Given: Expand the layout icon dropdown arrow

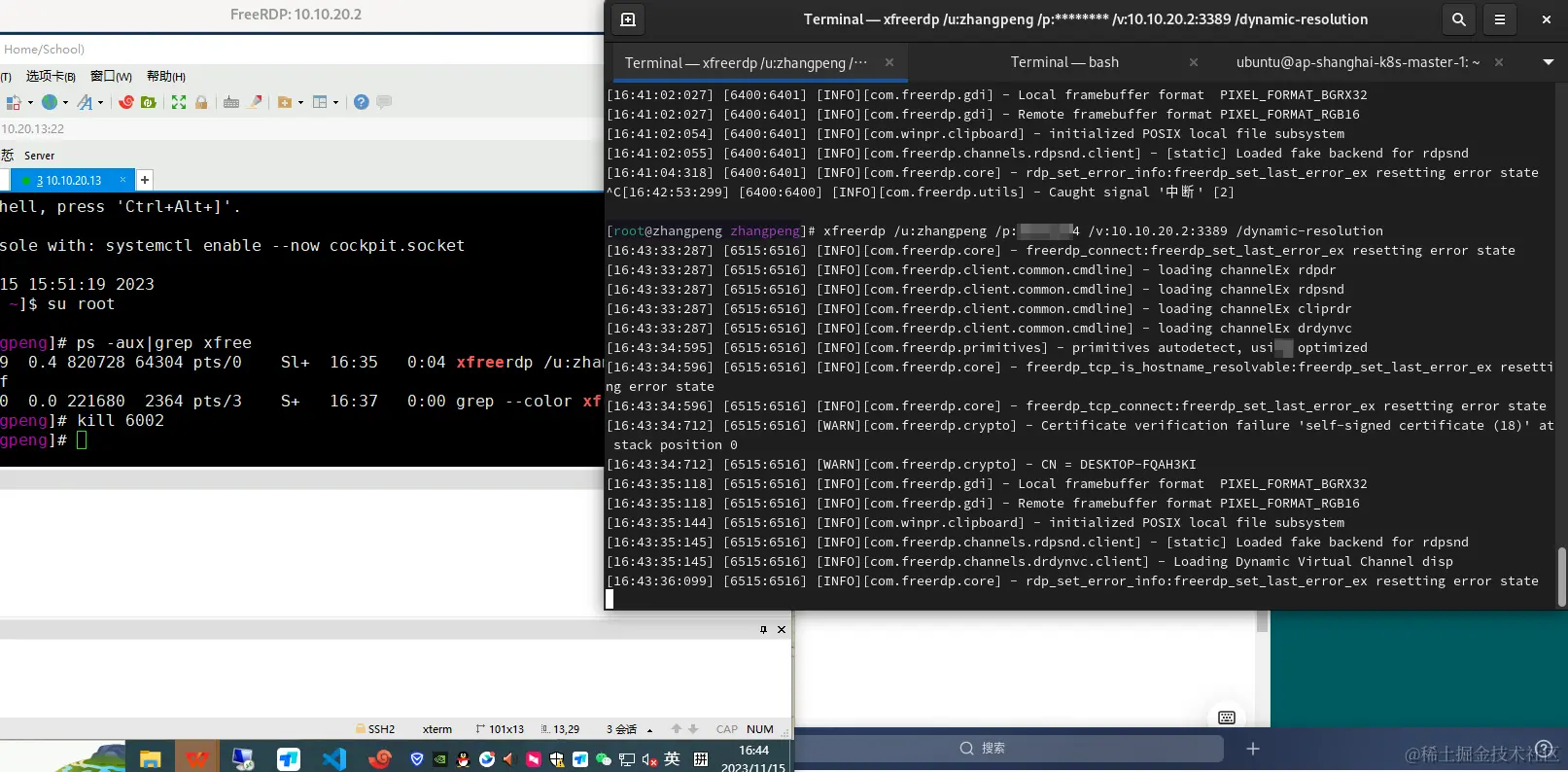Looking at the screenshot, I should [336, 102].
